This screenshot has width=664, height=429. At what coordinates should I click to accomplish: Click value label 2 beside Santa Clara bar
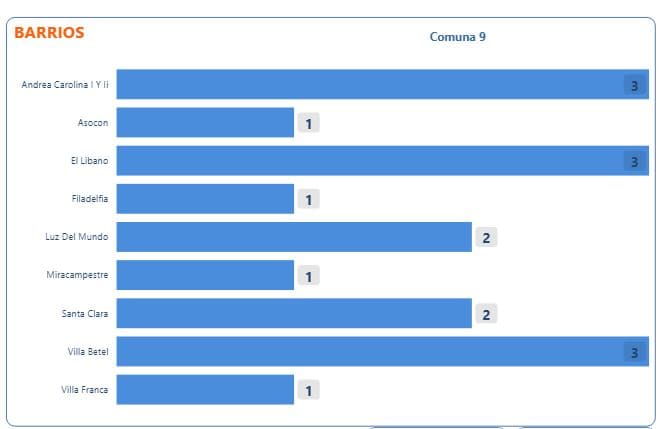tap(486, 314)
